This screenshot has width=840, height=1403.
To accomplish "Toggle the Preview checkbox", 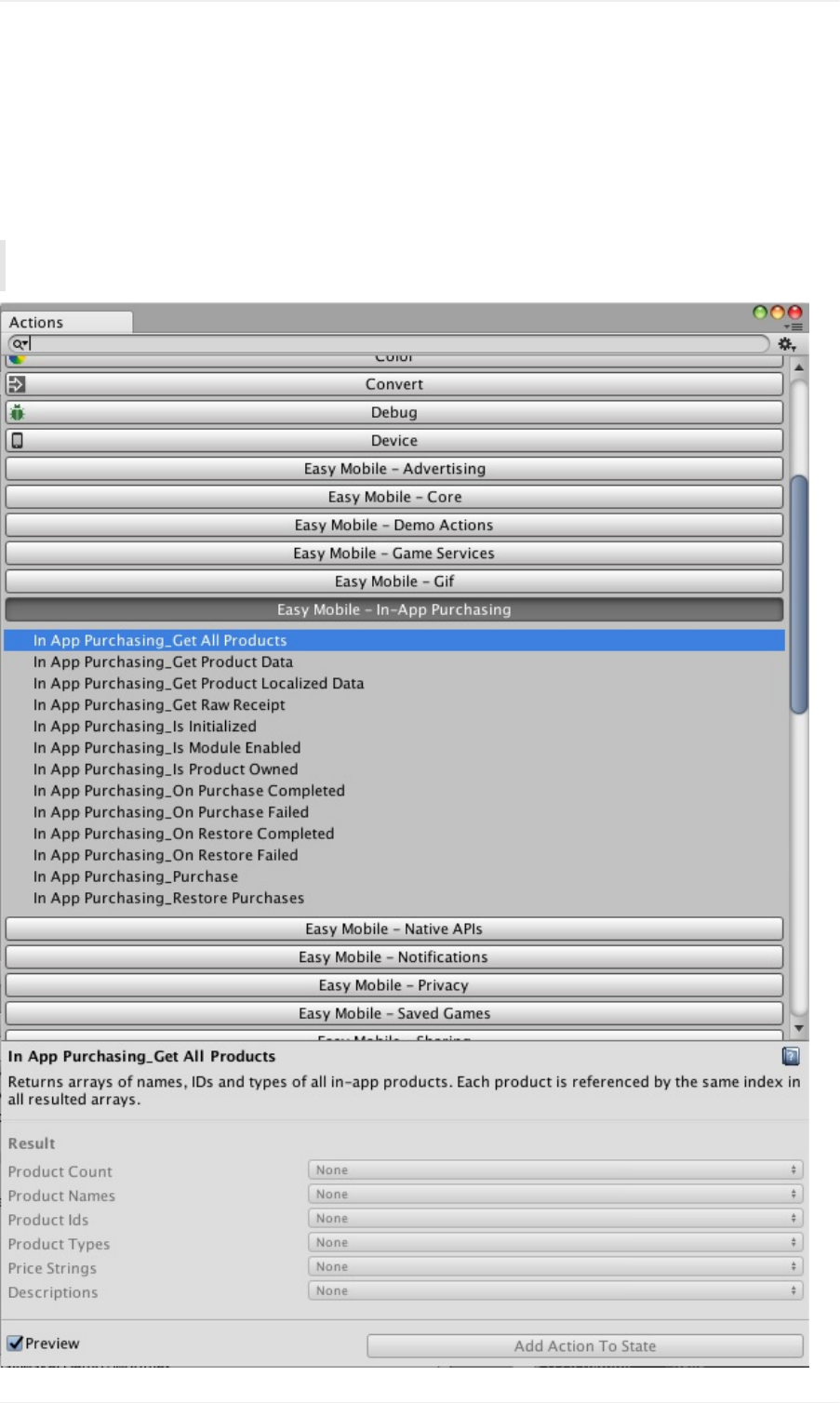I will (x=15, y=1343).
